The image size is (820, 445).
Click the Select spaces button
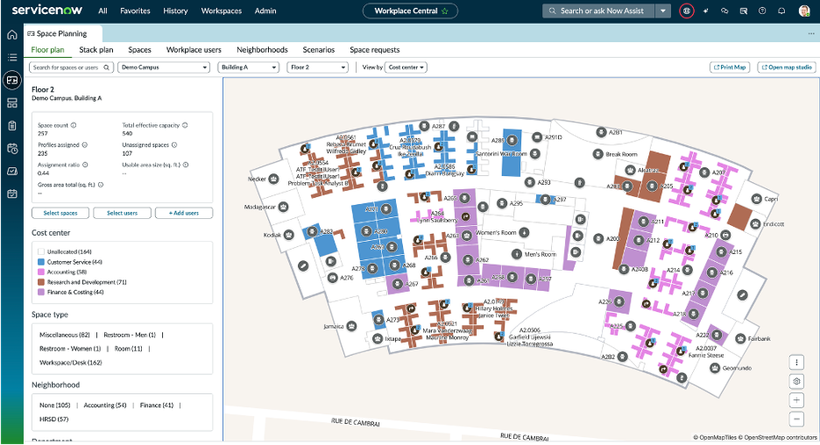[60, 213]
